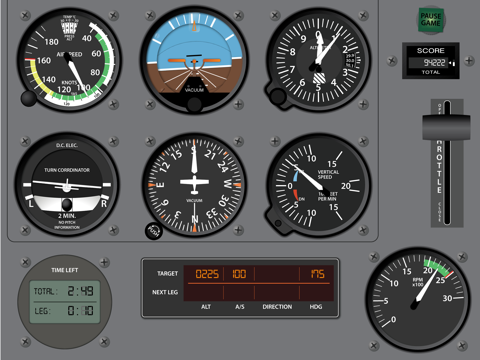Click the heading indicator PUSH knob
Image resolution: width=480 pixels, height=360 pixels.
click(x=154, y=230)
